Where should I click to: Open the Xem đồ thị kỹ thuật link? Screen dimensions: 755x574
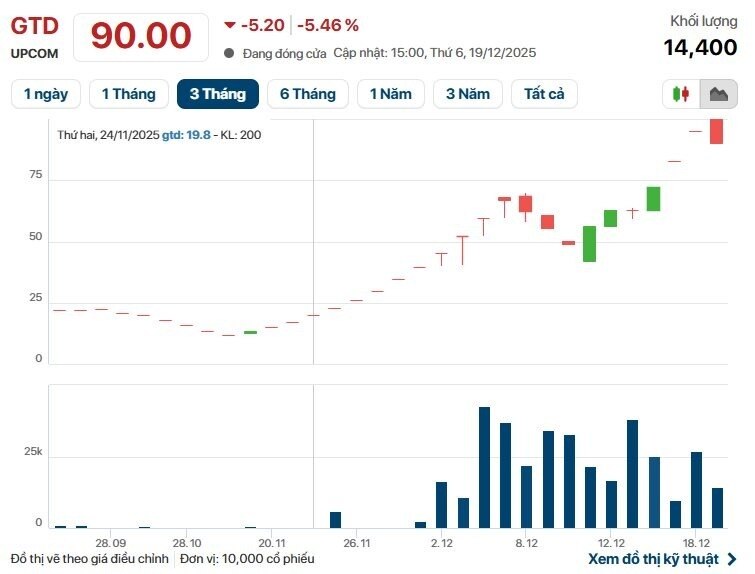(654, 559)
